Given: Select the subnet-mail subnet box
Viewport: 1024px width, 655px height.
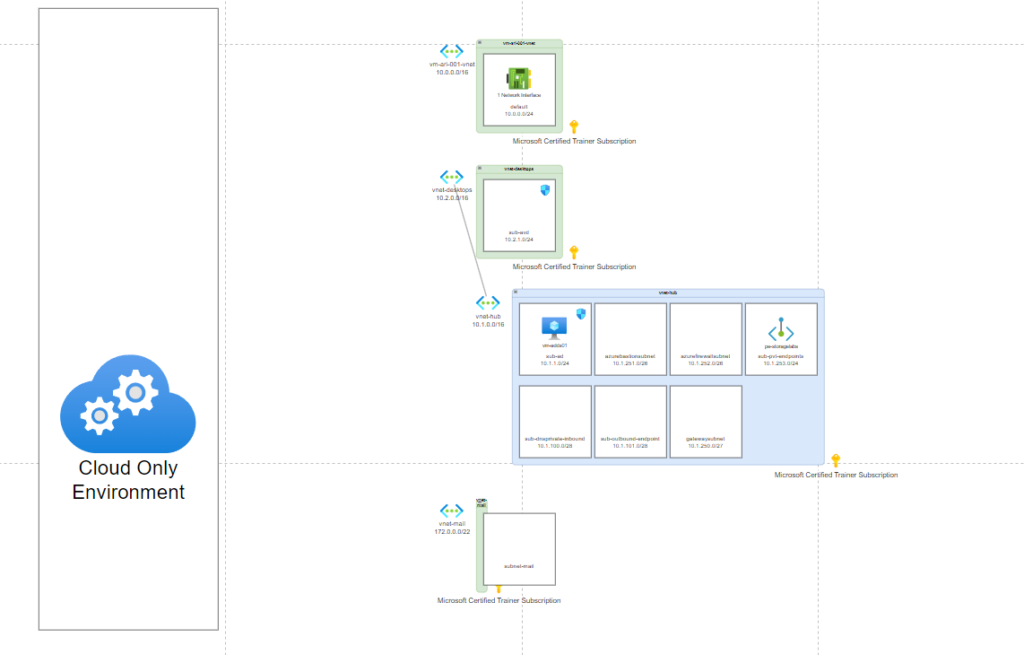Looking at the screenshot, I should point(519,549).
